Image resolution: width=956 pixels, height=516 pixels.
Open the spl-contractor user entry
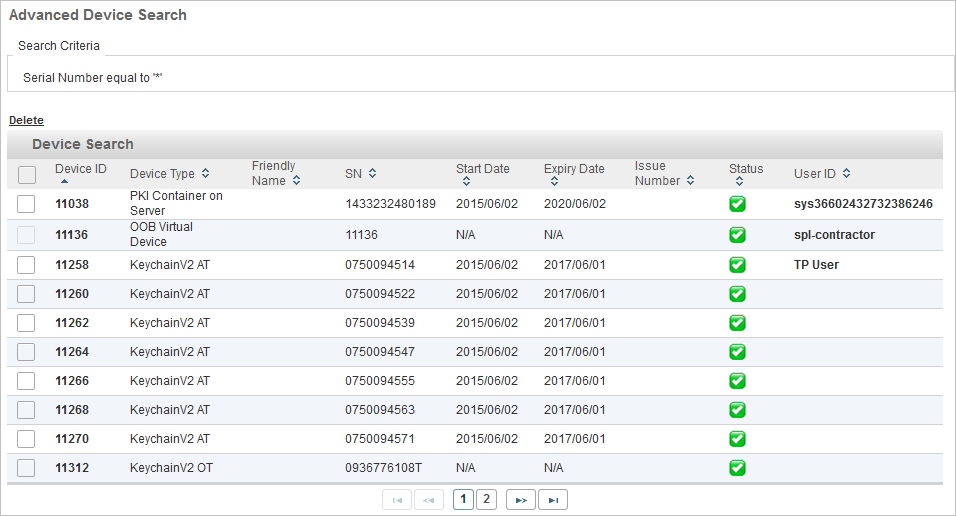click(x=834, y=235)
